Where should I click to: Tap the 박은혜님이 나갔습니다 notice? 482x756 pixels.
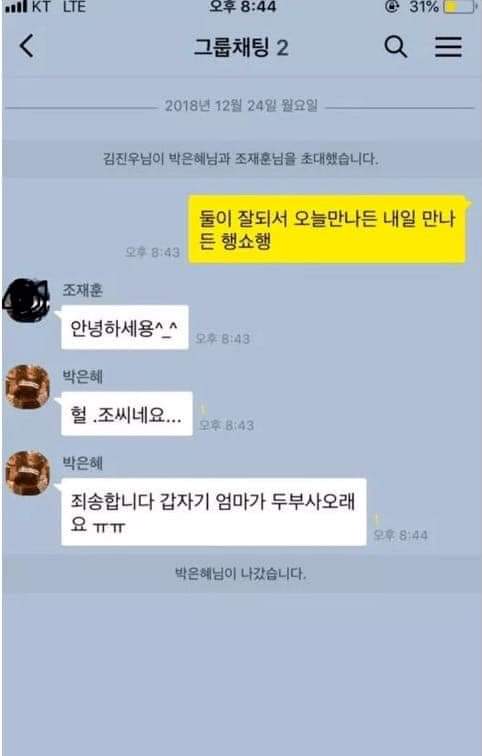coord(241,573)
